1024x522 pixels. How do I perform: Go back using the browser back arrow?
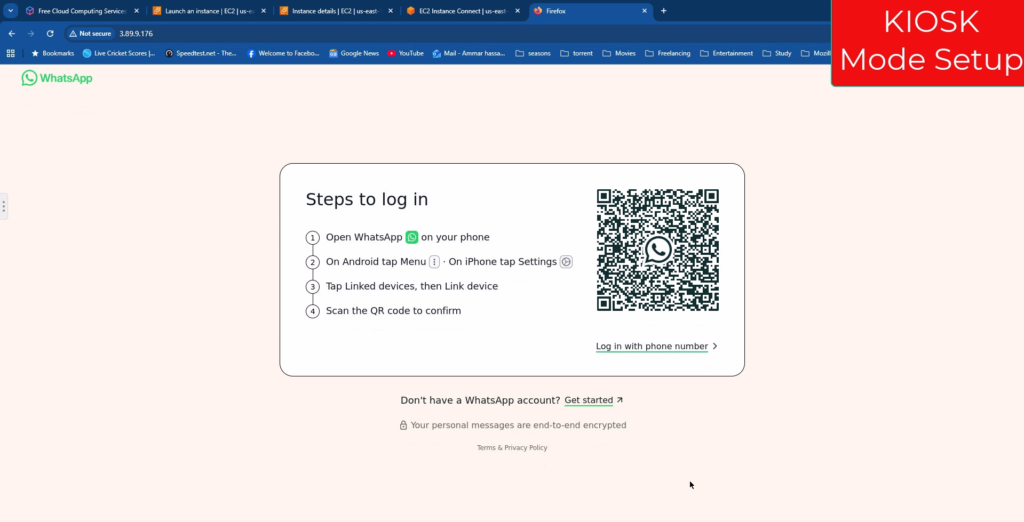coord(12,33)
